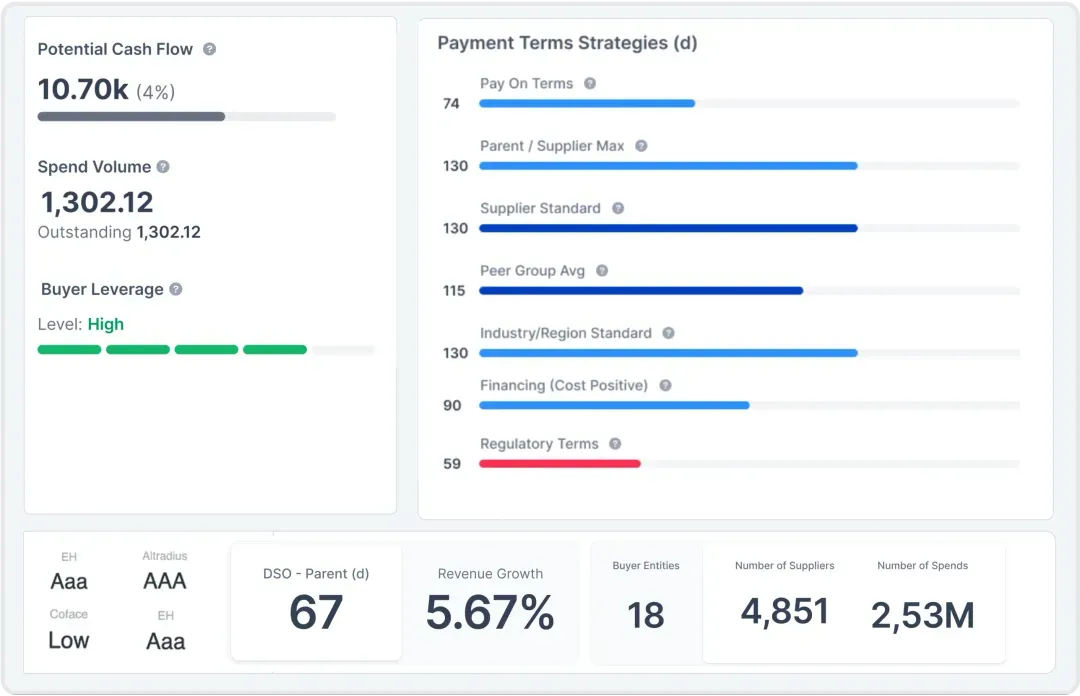1080x696 pixels.
Task: Select the Revenue Growth 5.67% card
Action: 490,602
